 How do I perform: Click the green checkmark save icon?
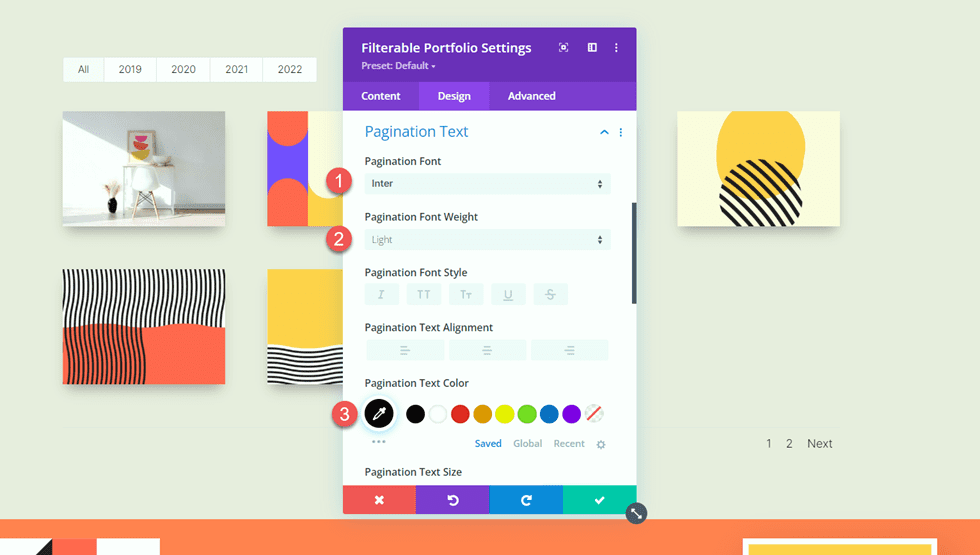coord(599,500)
